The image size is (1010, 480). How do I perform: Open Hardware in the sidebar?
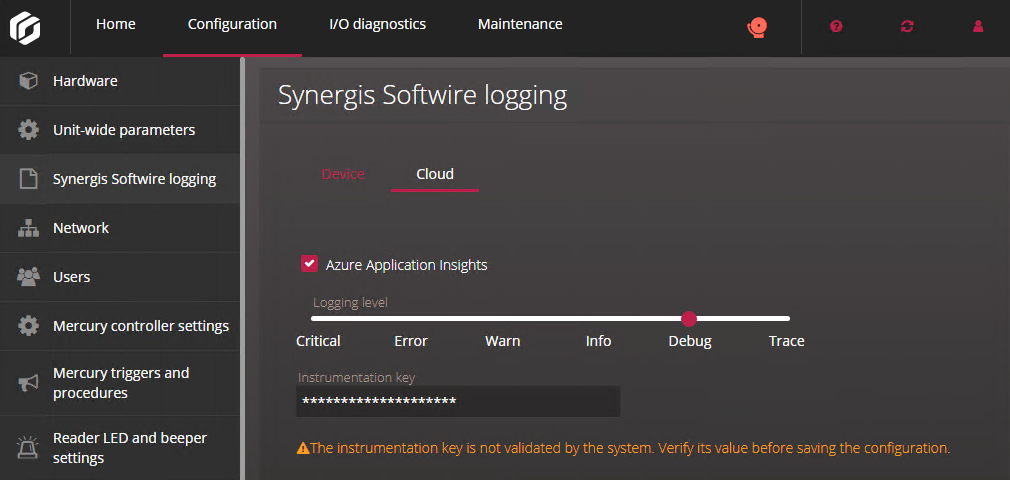point(120,81)
